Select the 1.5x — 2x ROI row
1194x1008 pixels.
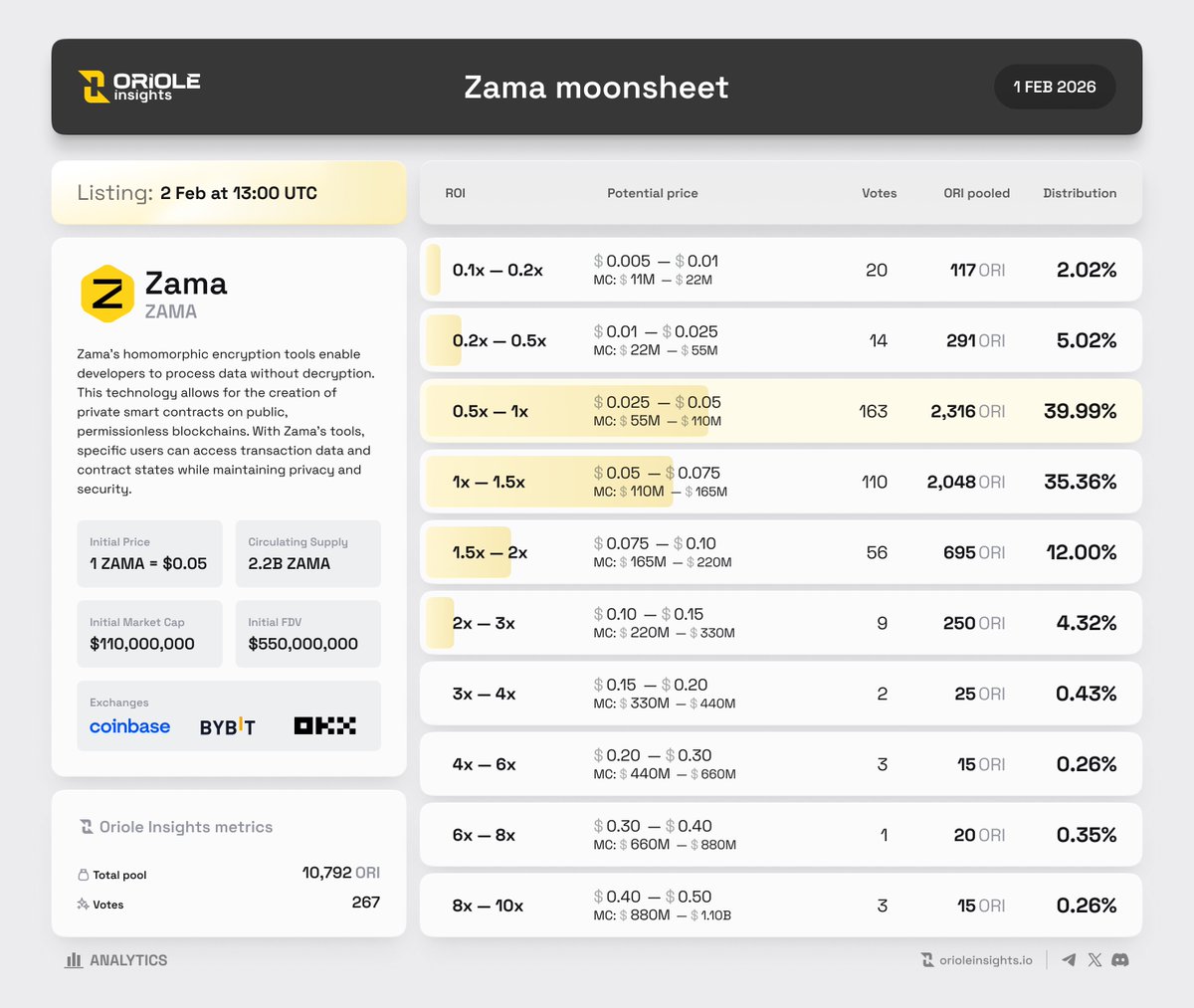coord(781,552)
